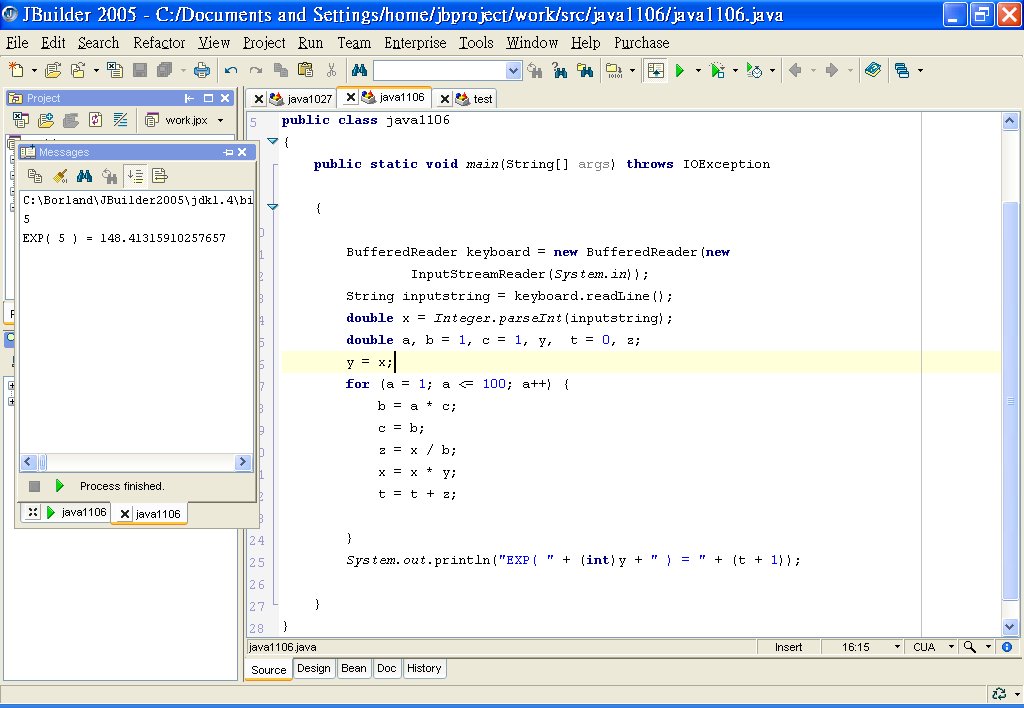This screenshot has height=708, width=1024.
Task: Click the Paste clipboard icon
Action: tap(306, 70)
